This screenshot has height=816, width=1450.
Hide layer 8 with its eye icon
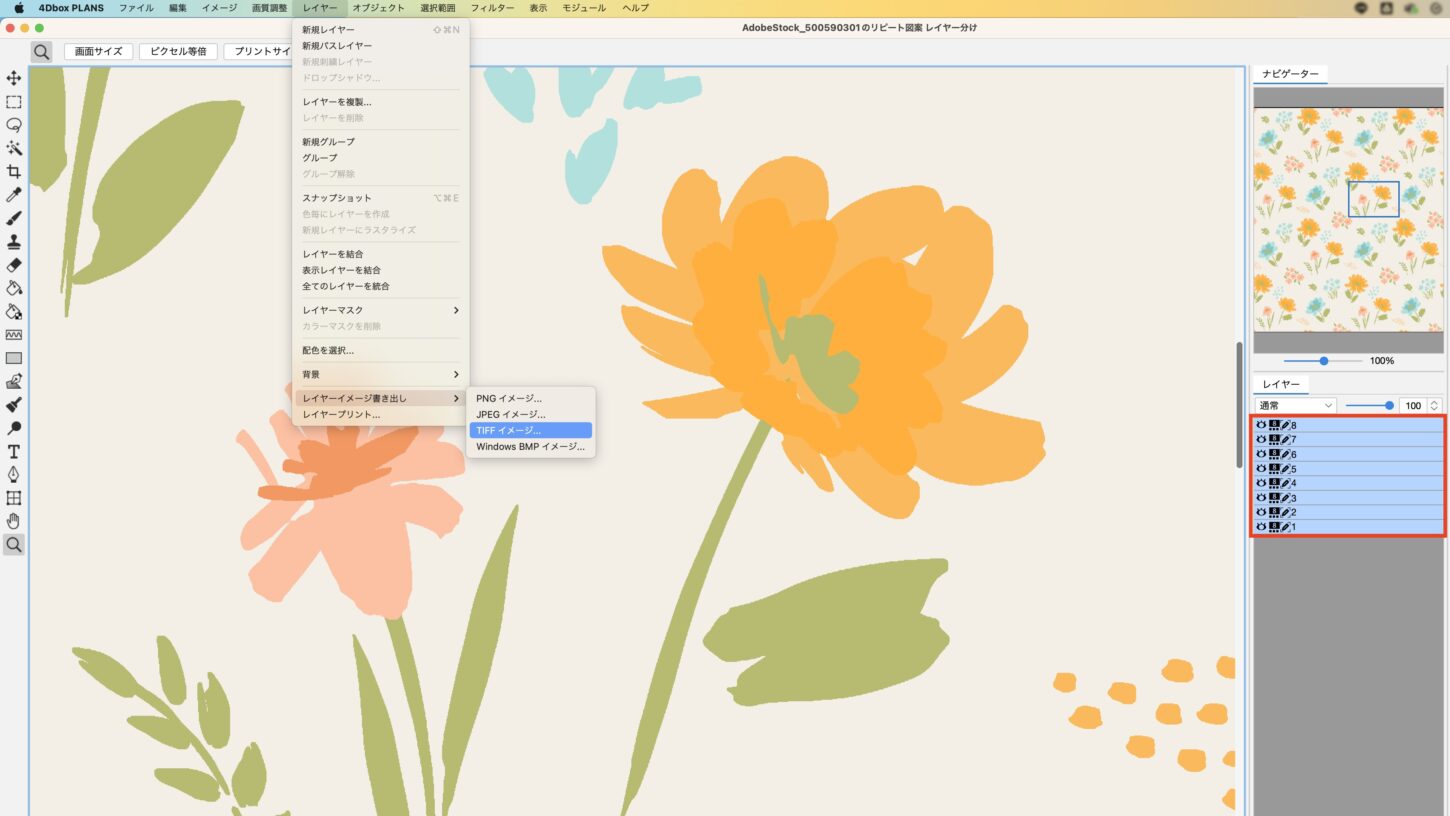1261,425
